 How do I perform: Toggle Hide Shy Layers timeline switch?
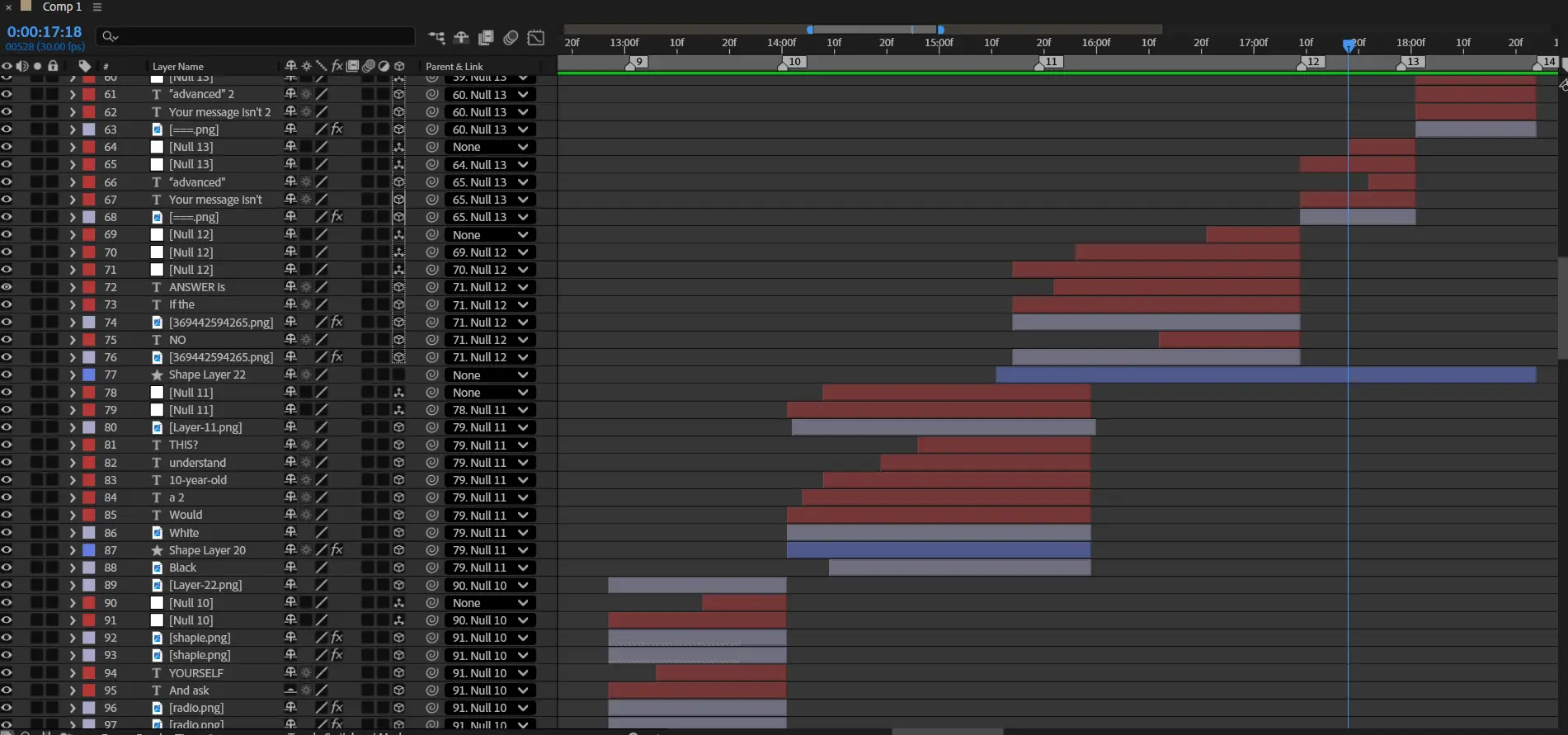461,37
